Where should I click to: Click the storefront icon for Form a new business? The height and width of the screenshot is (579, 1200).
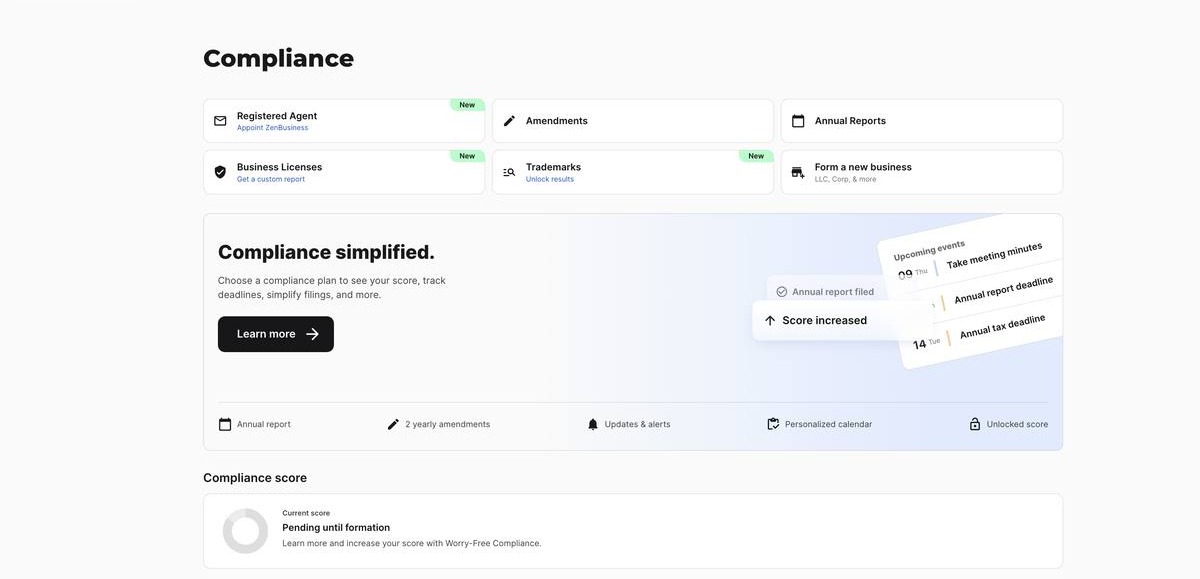click(x=798, y=172)
